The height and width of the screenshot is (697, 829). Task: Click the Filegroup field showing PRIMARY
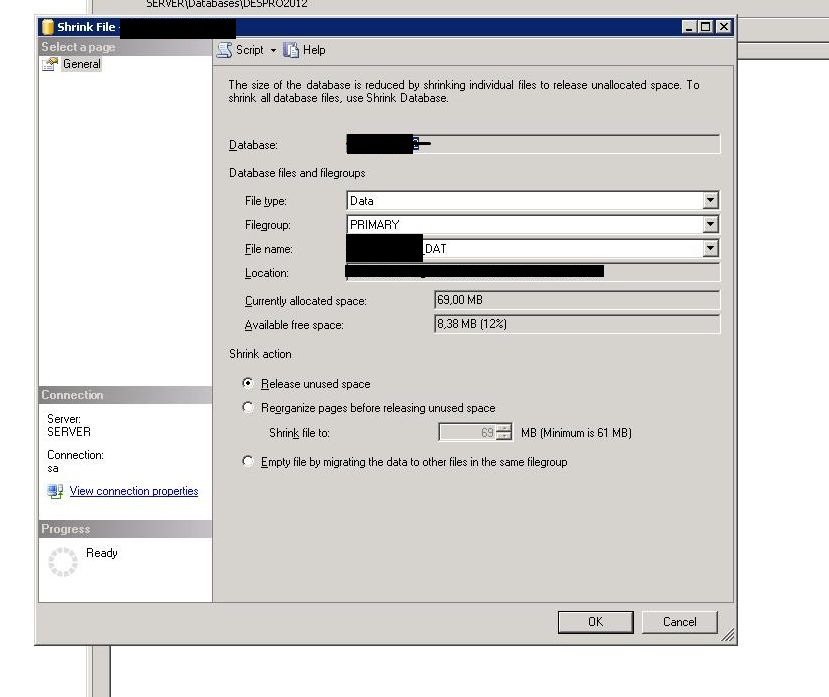coord(532,224)
